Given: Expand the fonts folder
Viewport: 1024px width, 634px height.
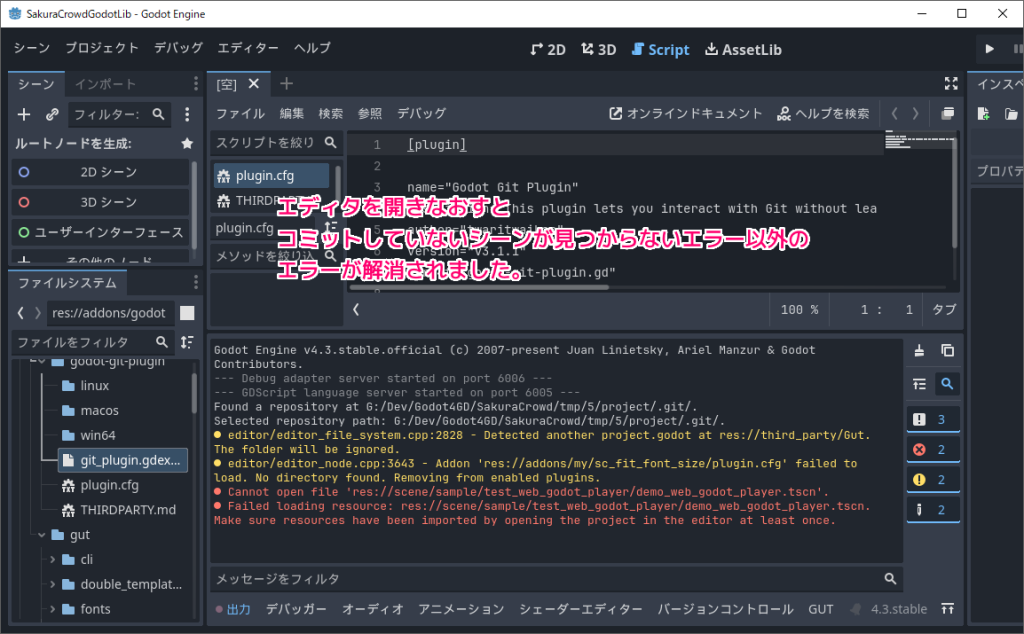Looking at the screenshot, I should [53, 609].
